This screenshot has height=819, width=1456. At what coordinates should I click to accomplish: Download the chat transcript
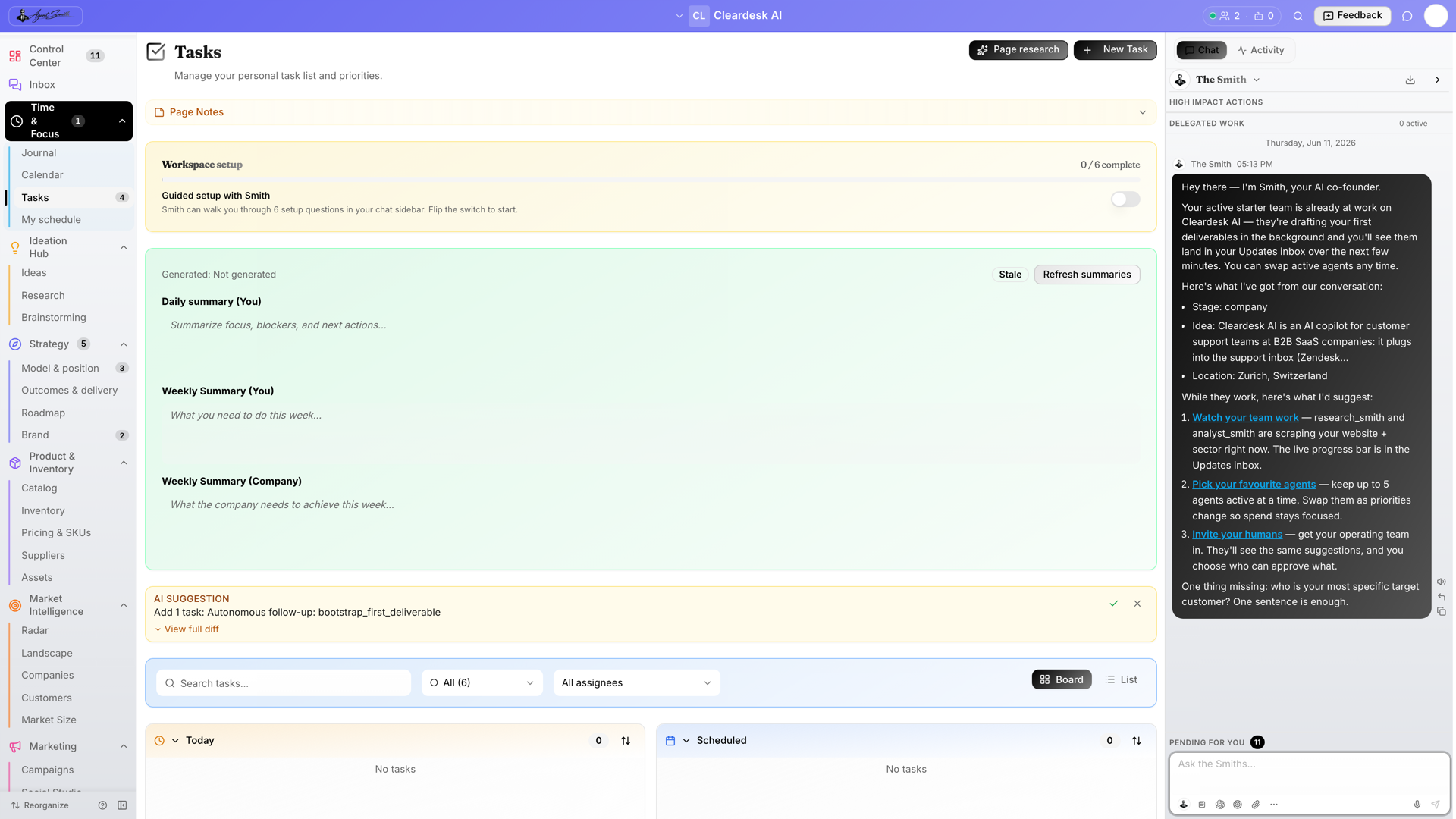tap(1410, 80)
